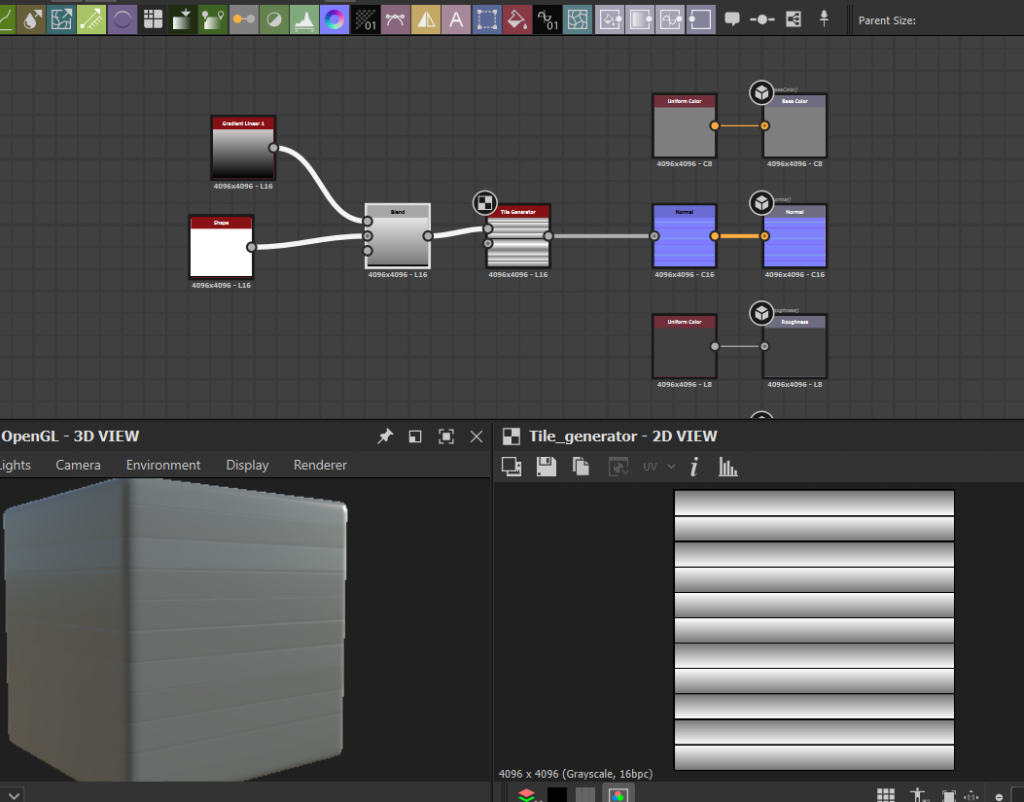Screen dimensions: 1024x802
Task: Open the UV dropdown in 2D view
Action: (658, 466)
